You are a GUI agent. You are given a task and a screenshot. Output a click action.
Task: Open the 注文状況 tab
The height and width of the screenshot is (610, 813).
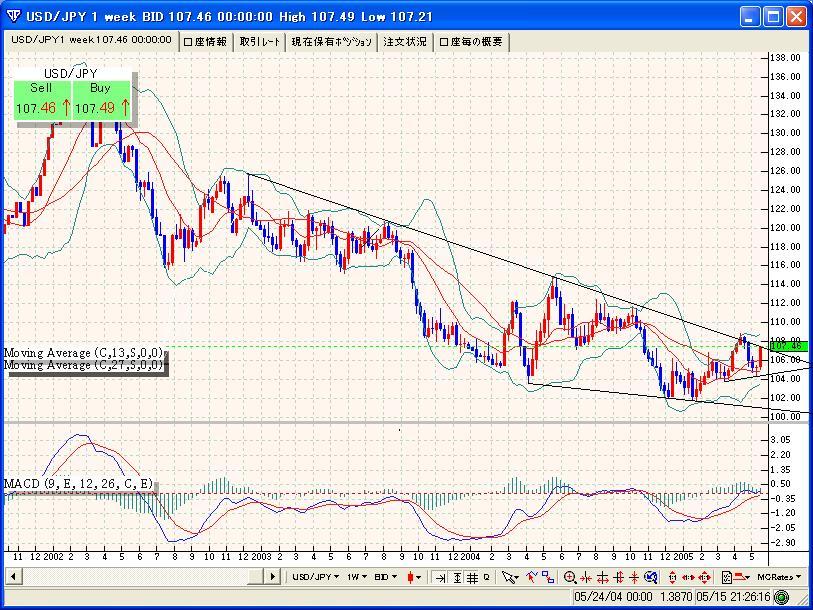pos(405,42)
